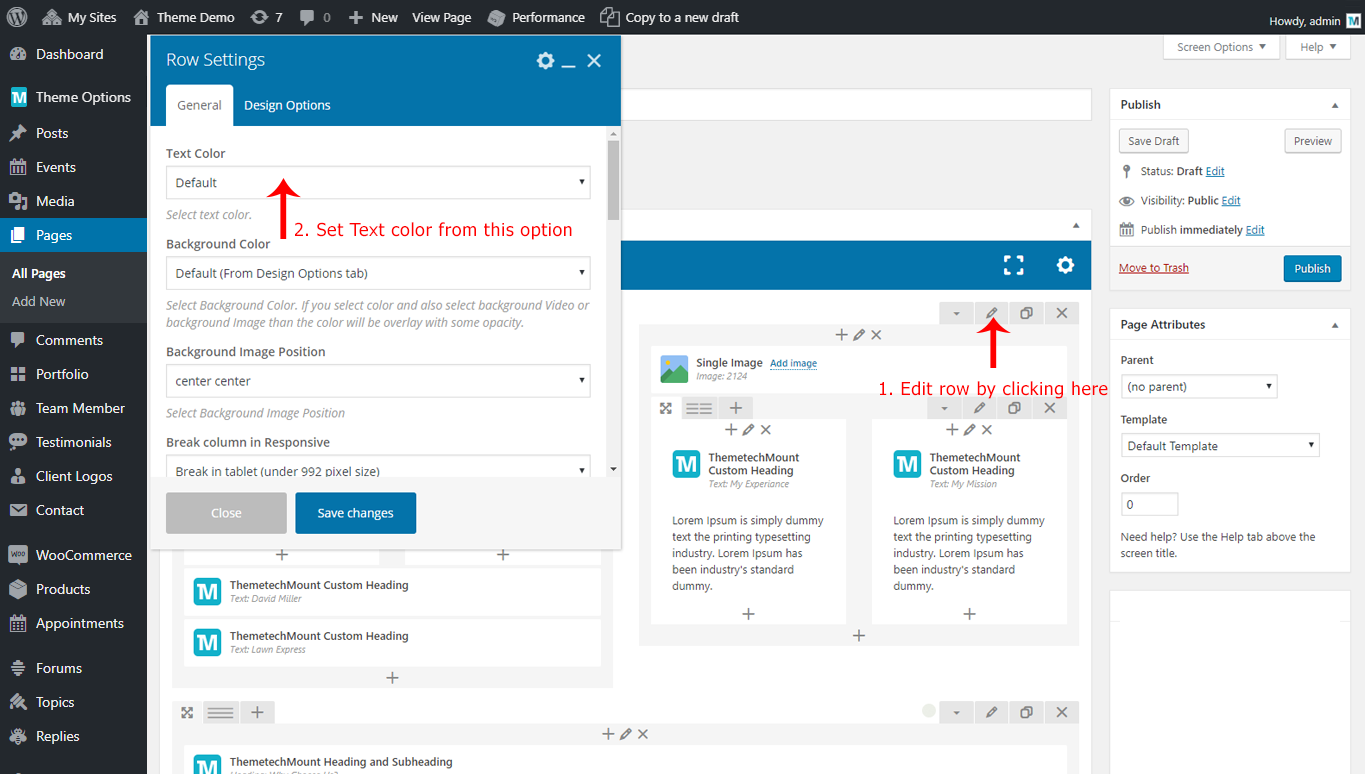
Task: Expand the Background Color dropdown
Action: coord(378,273)
